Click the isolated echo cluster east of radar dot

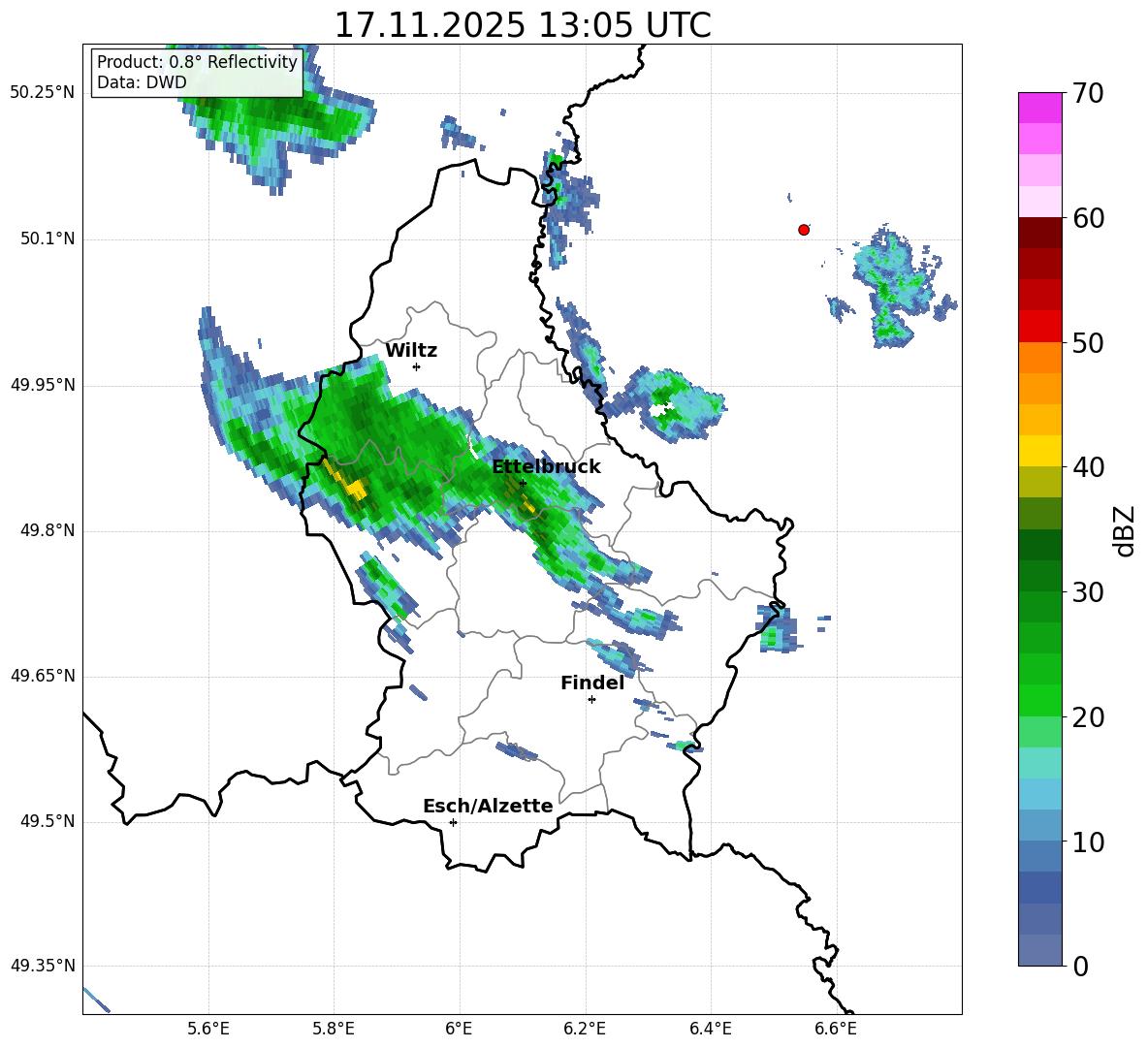point(892,288)
